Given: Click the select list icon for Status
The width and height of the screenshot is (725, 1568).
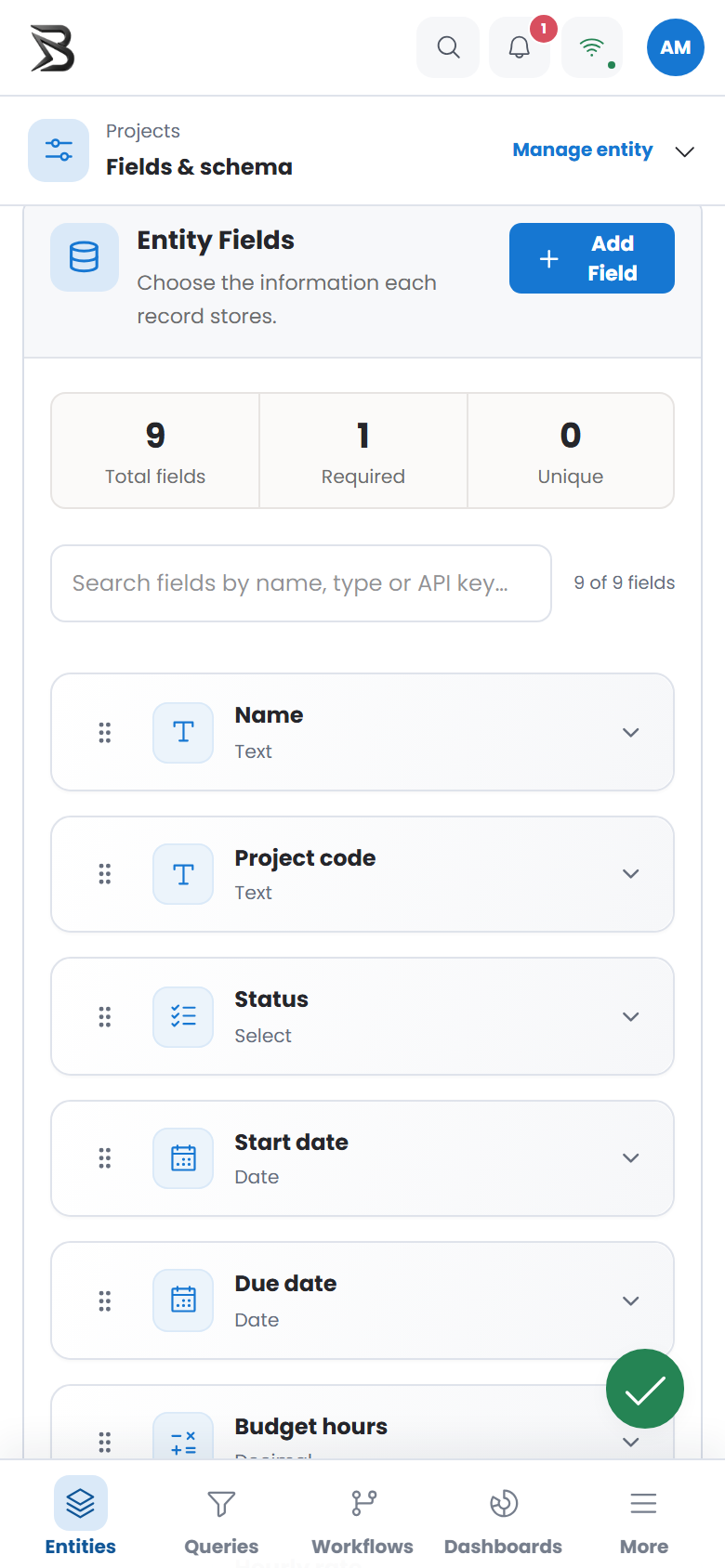Looking at the screenshot, I should click(x=183, y=1017).
